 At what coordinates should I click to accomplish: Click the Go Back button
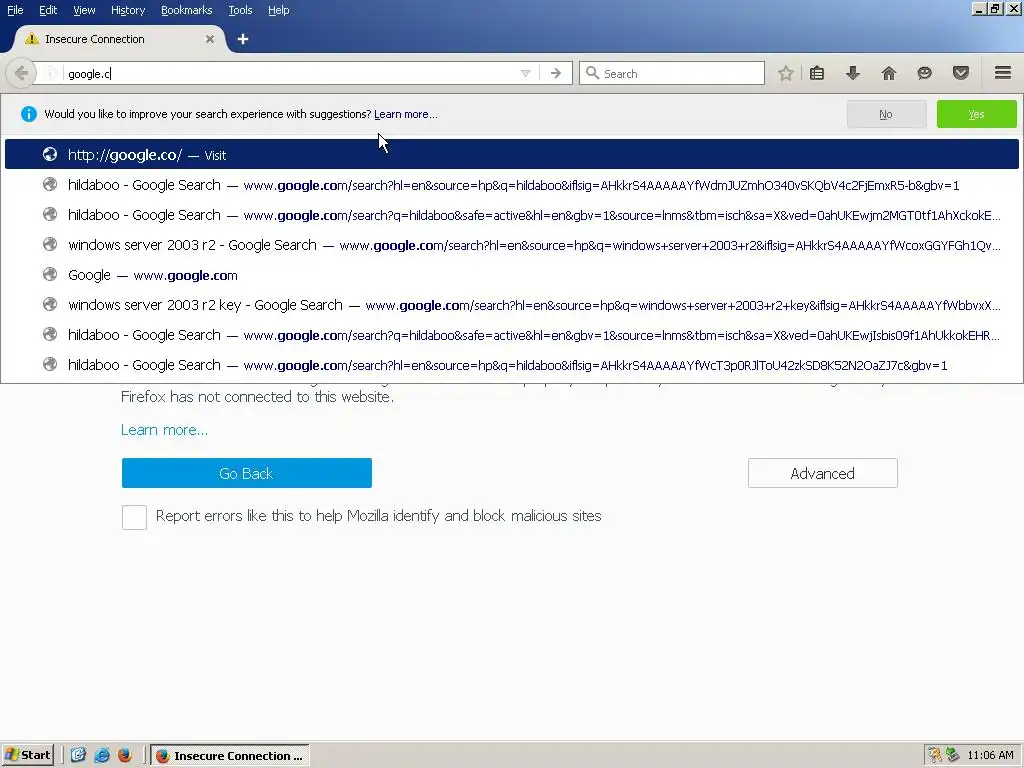click(x=247, y=473)
